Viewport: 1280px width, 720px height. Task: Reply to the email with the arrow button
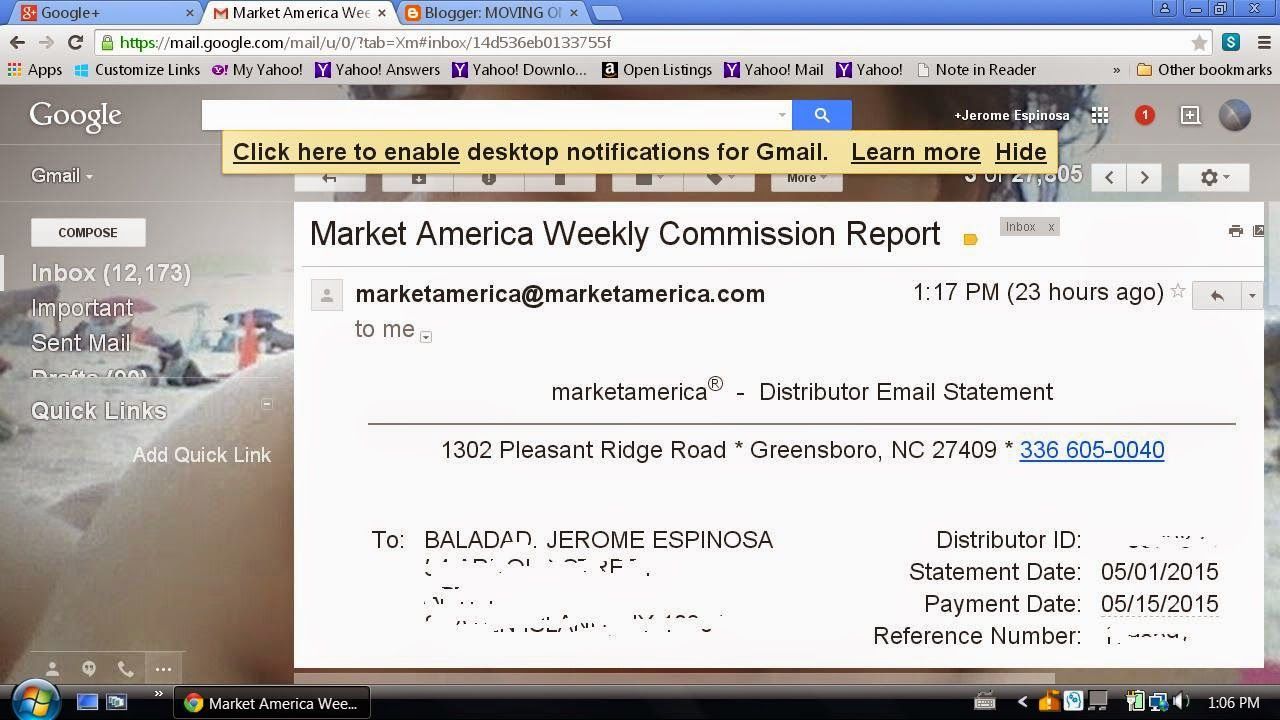click(x=1217, y=295)
